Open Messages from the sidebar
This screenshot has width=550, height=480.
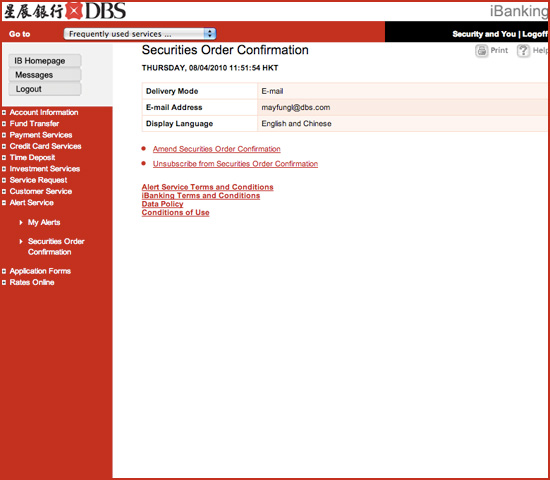click(45, 75)
